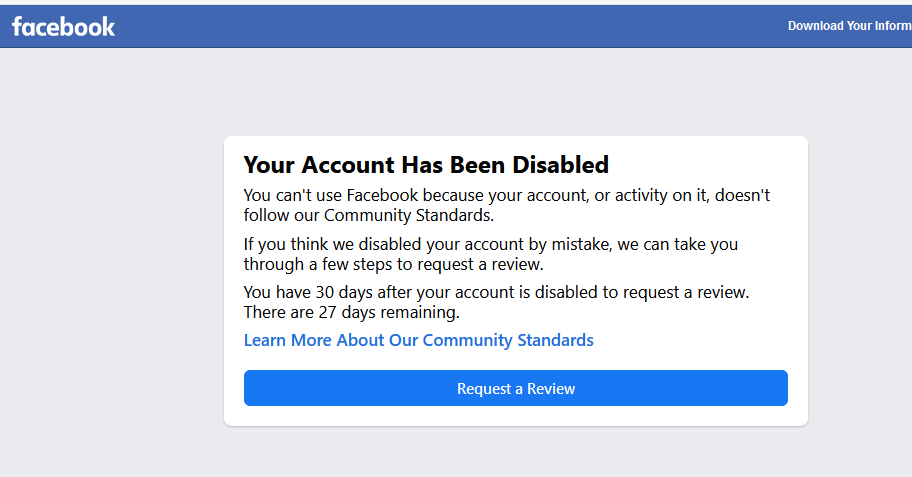Click the paragraph about Community Standards violation
This screenshot has width=912, height=477.
click(x=507, y=205)
